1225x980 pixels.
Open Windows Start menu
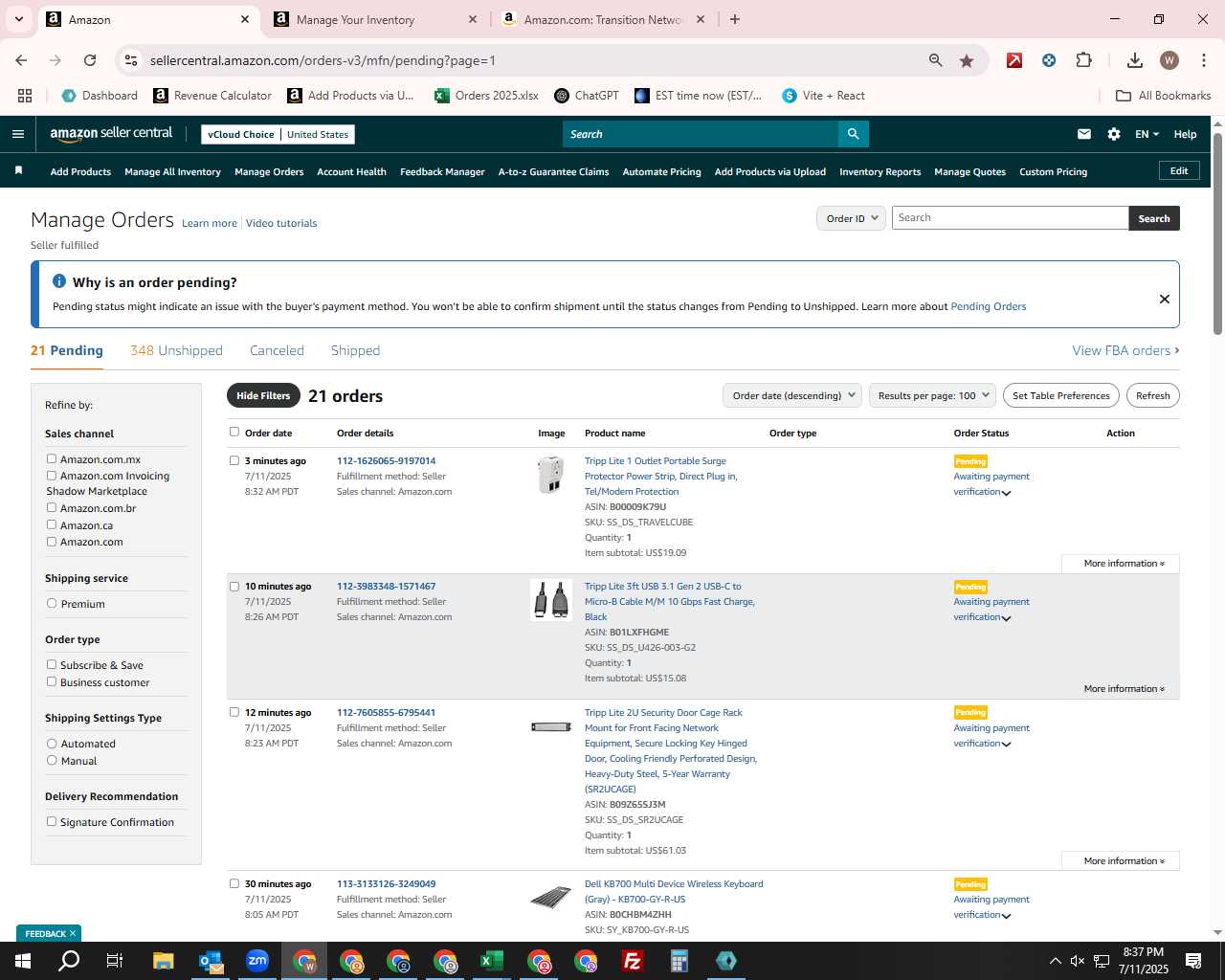[x=22, y=961]
